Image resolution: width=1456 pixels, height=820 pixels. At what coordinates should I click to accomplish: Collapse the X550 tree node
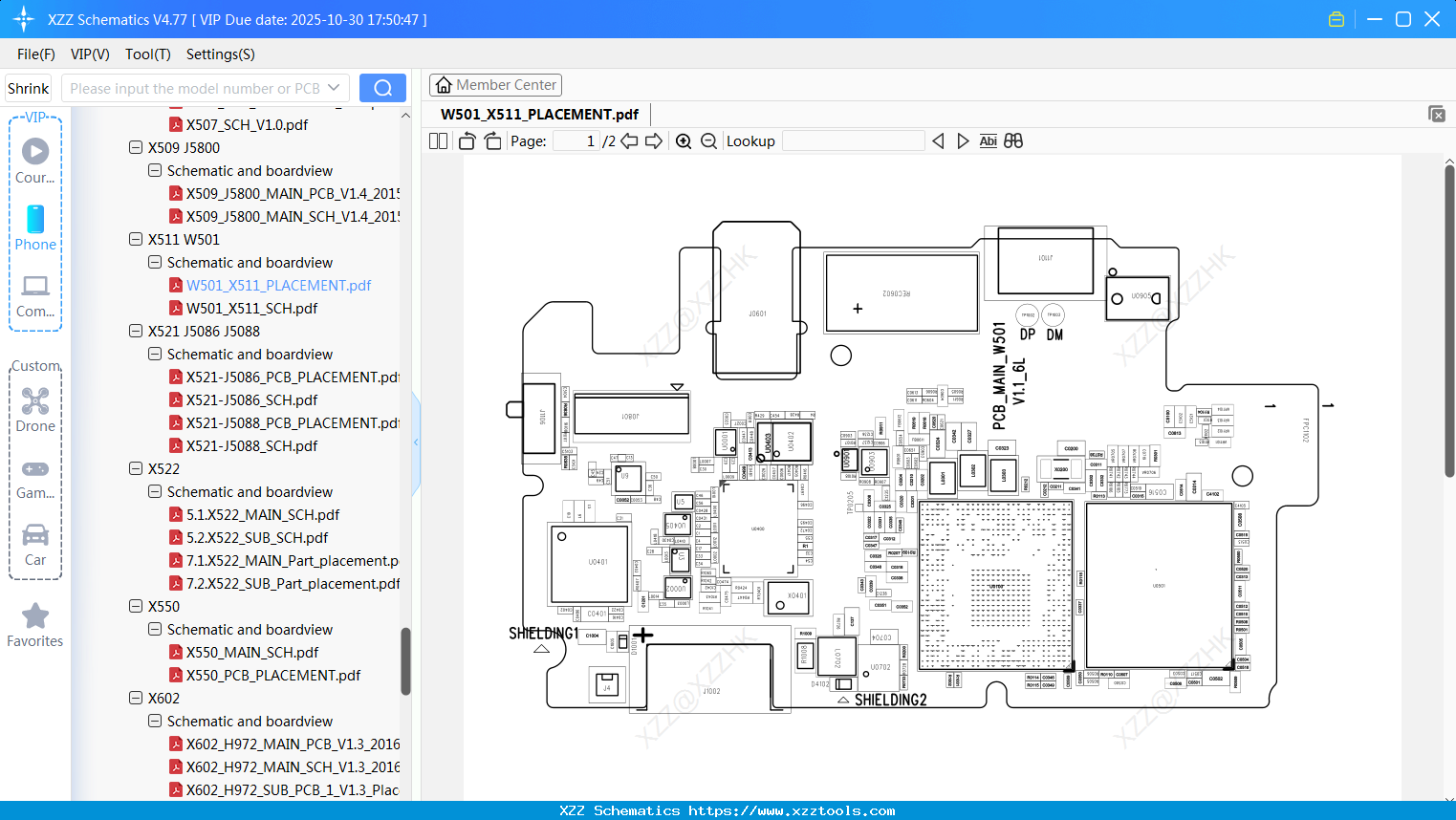[136, 606]
